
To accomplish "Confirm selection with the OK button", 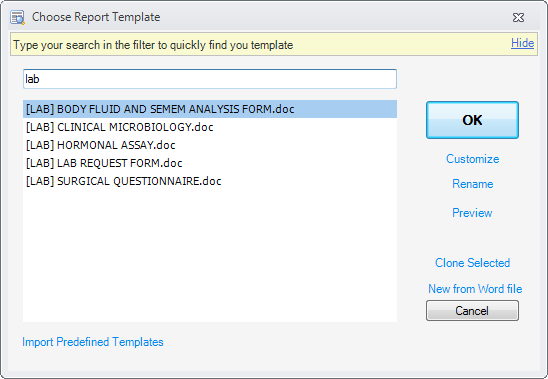I will (472, 120).
